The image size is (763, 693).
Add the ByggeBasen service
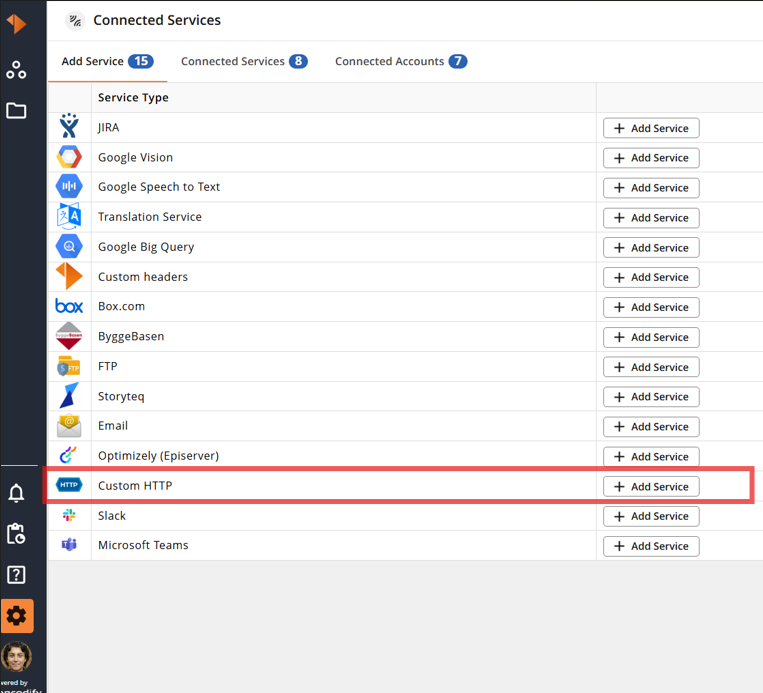tap(651, 337)
